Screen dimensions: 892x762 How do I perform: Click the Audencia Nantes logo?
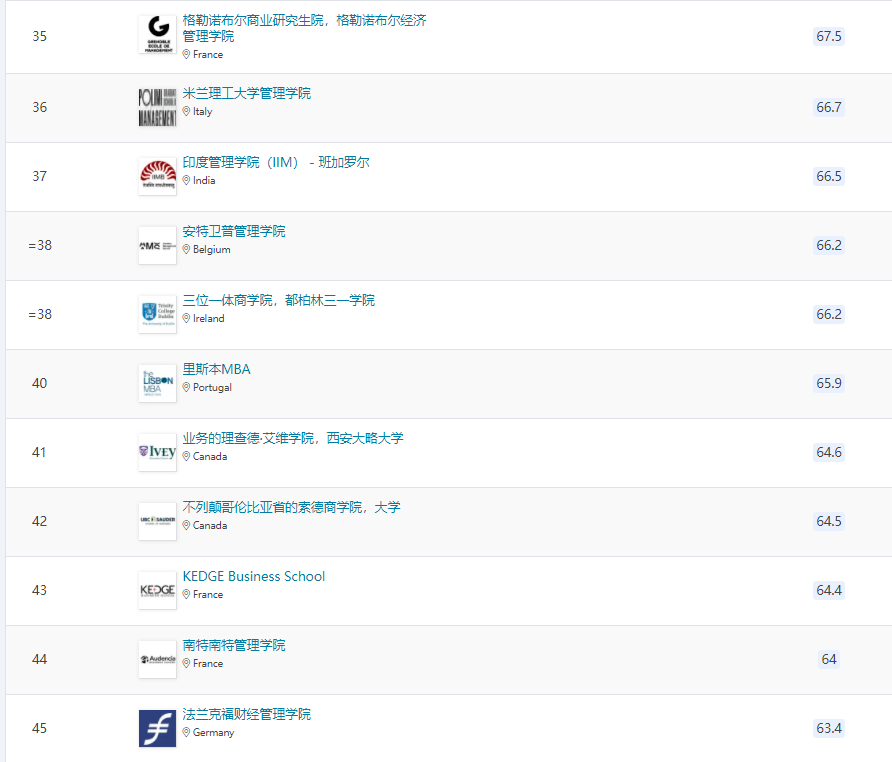(x=157, y=659)
